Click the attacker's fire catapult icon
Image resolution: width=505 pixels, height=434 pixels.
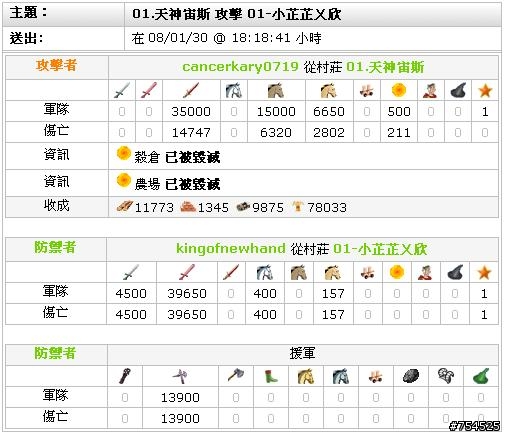click(x=399, y=90)
